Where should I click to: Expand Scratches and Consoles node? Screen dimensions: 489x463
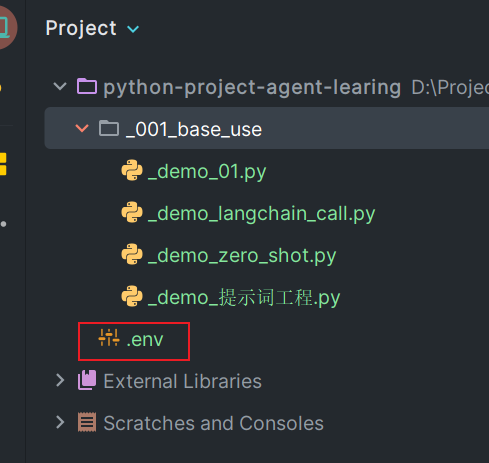point(60,422)
